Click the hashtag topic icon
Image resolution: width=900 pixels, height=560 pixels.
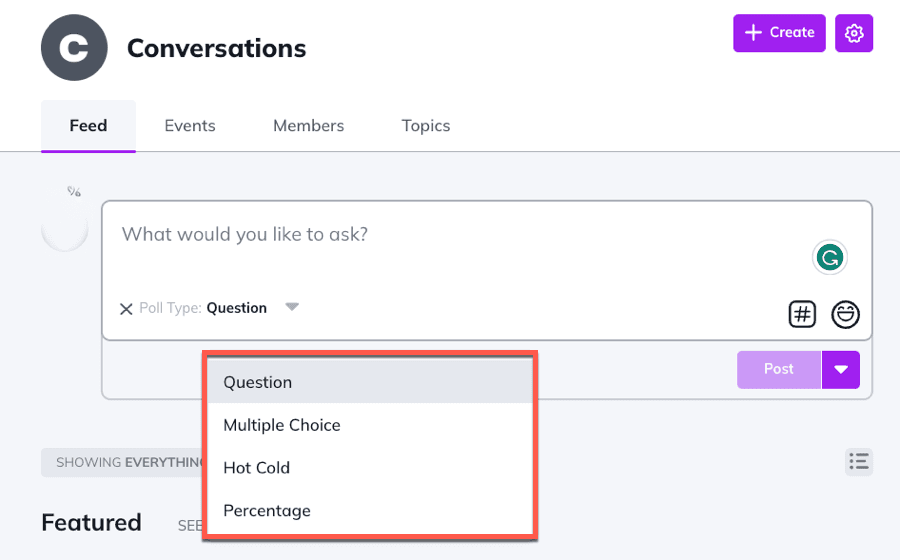coord(802,314)
